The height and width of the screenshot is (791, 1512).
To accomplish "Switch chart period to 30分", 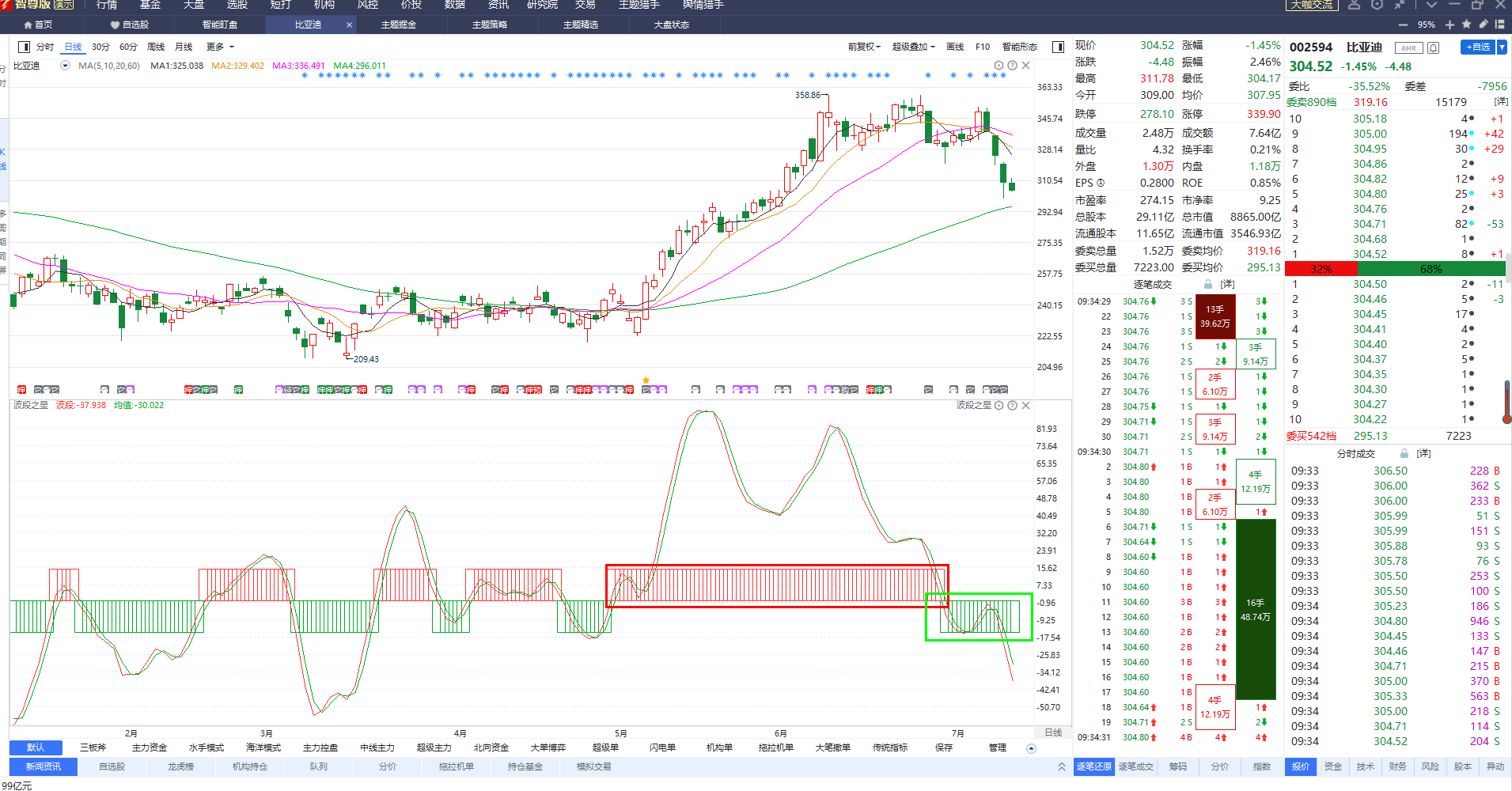I will pyautogui.click(x=100, y=47).
